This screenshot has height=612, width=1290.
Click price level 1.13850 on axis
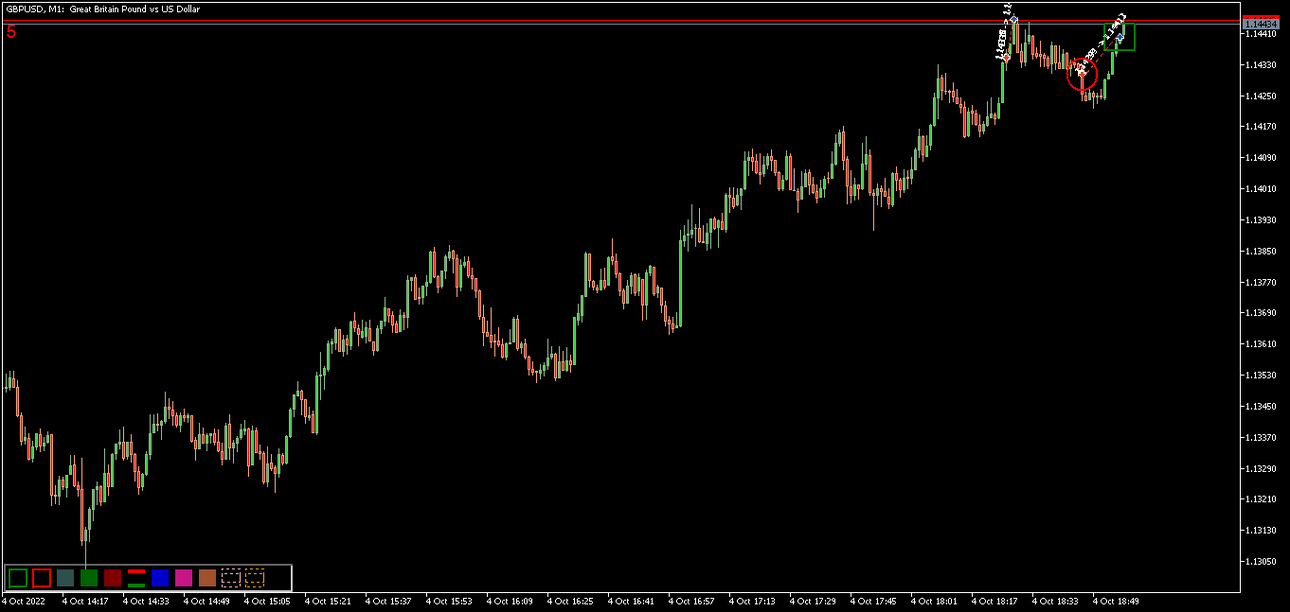coord(1262,251)
